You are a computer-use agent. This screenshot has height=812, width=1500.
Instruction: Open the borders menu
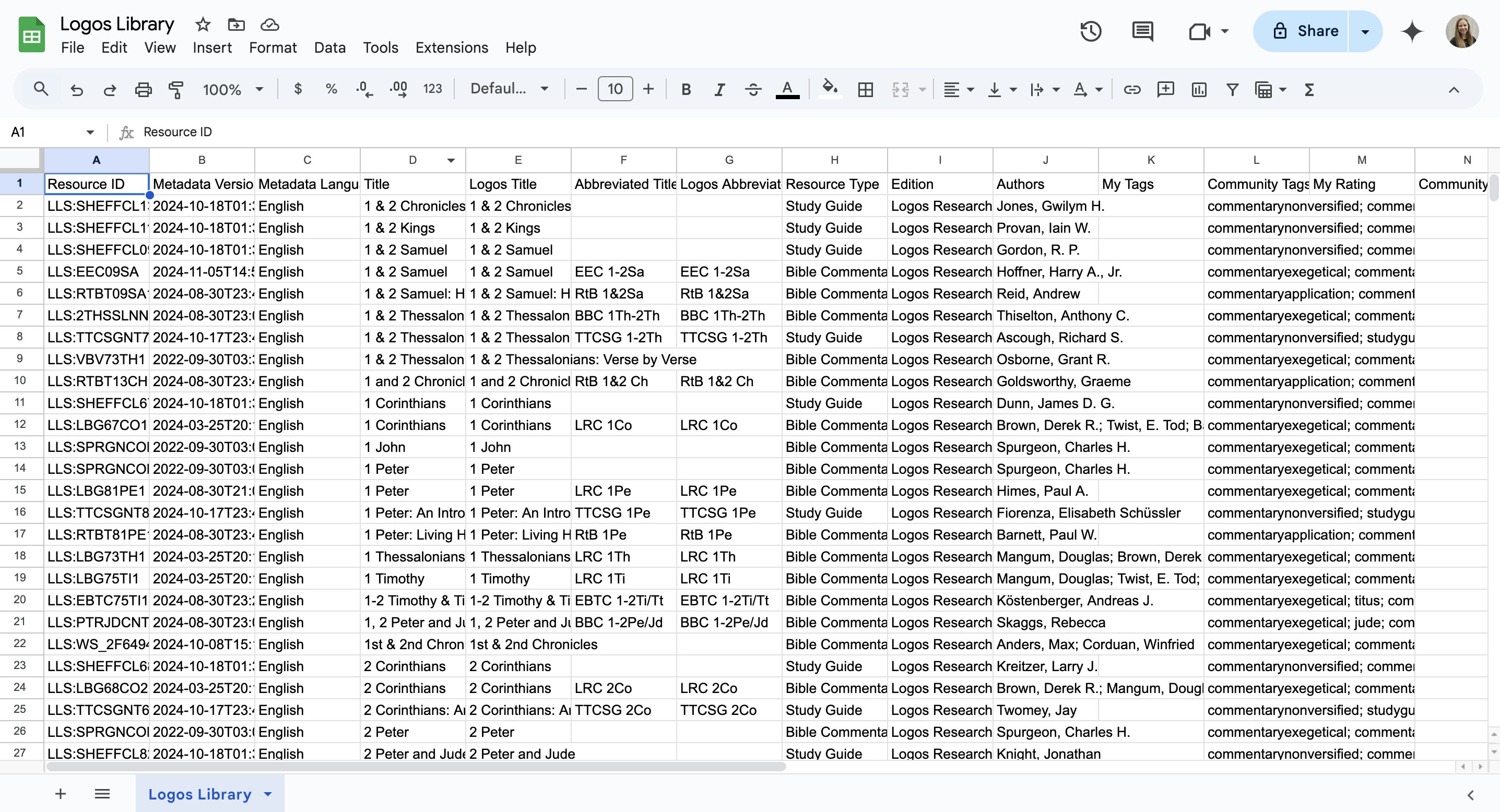tap(865, 89)
